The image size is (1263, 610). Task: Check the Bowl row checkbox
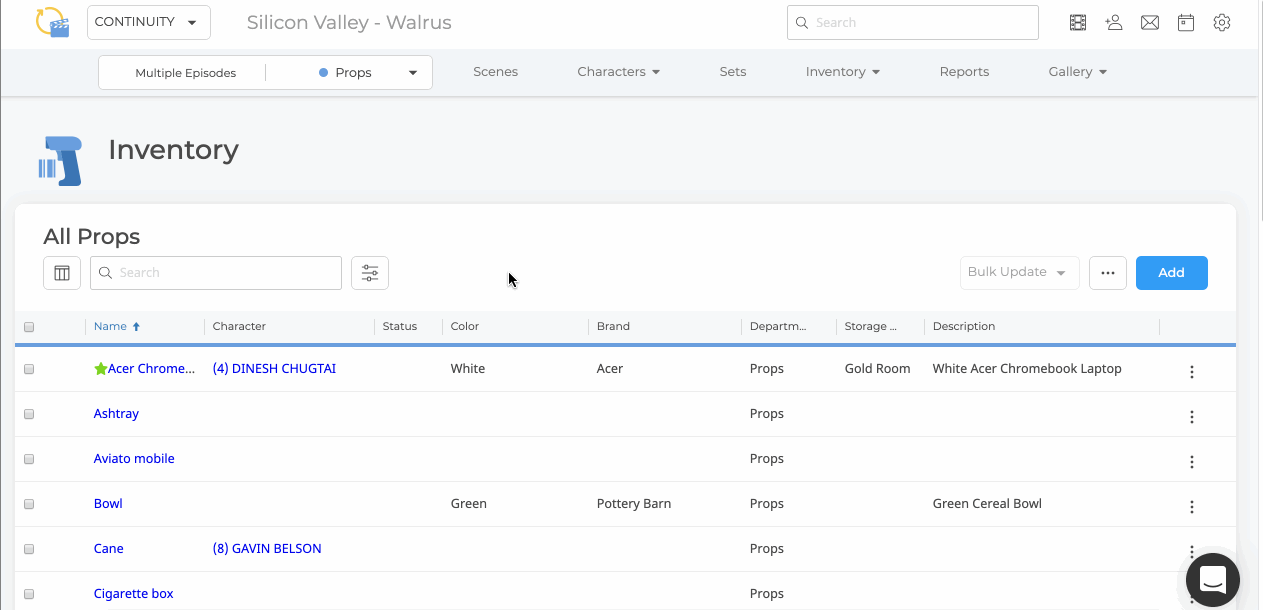[29, 504]
